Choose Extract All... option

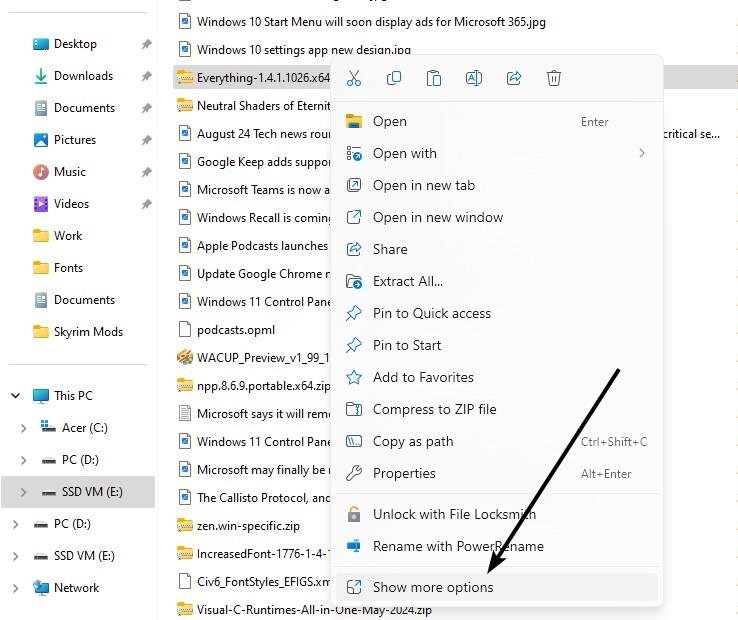click(497, 282)
